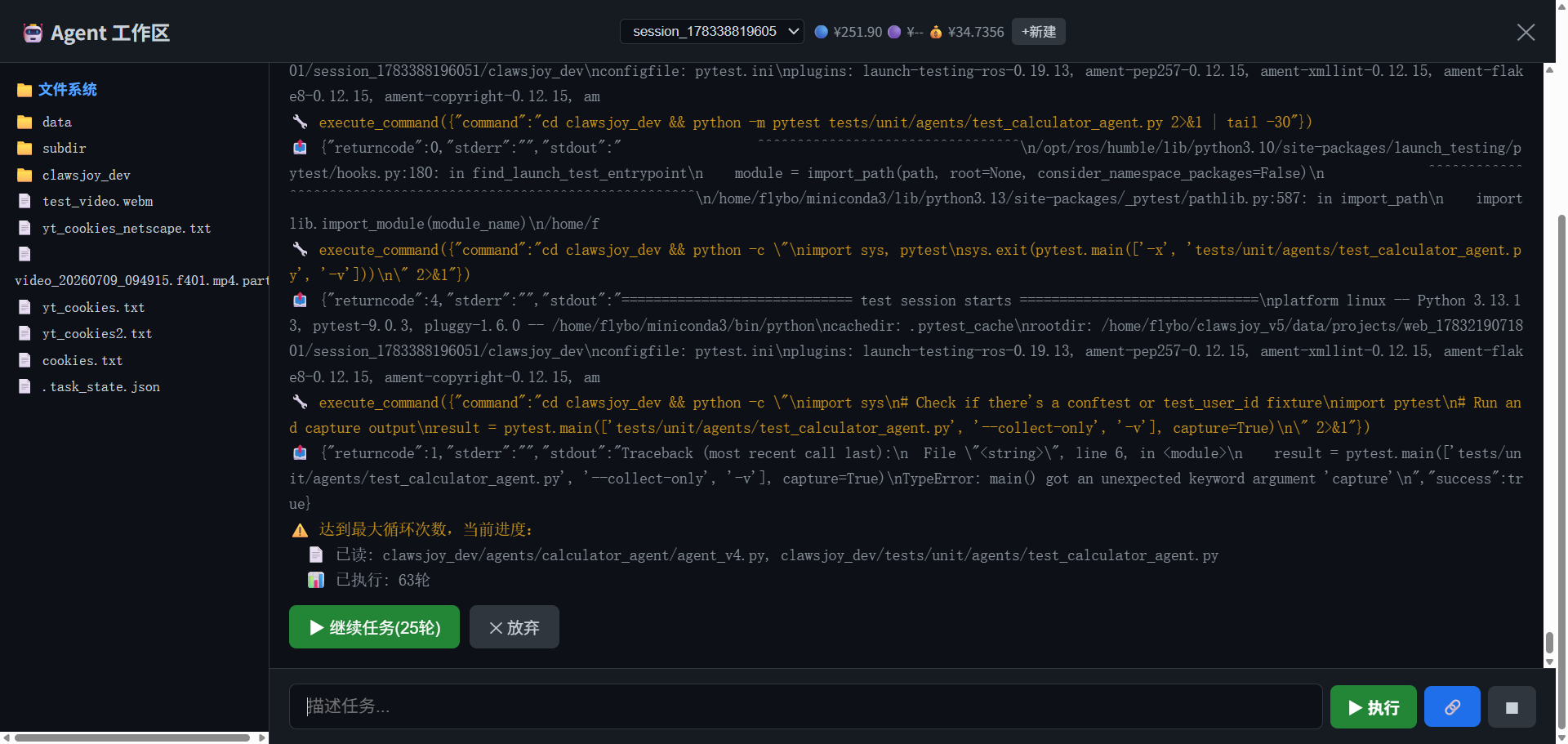Screen dimensions: 1568x744
Task: Click the gray stop square button
Action: pos(1512,707)
